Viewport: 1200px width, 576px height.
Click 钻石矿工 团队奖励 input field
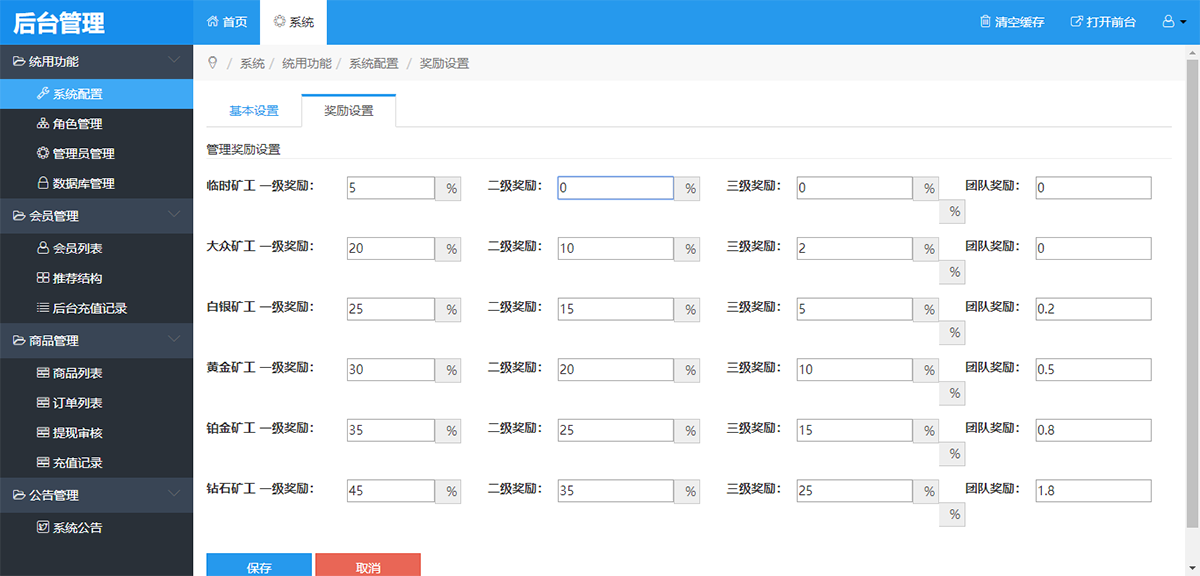(x=1093, y=491)
